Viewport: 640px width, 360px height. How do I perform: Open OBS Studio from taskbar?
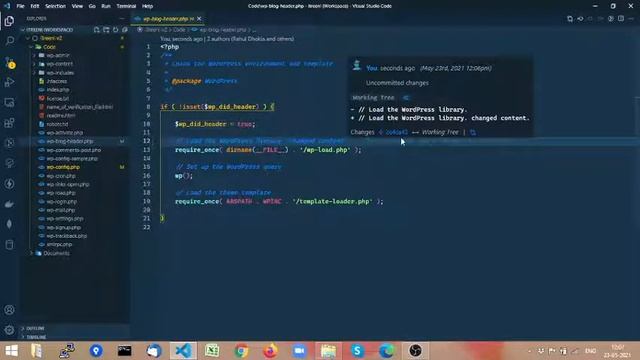pyautogui.click(x=415, y=351)
